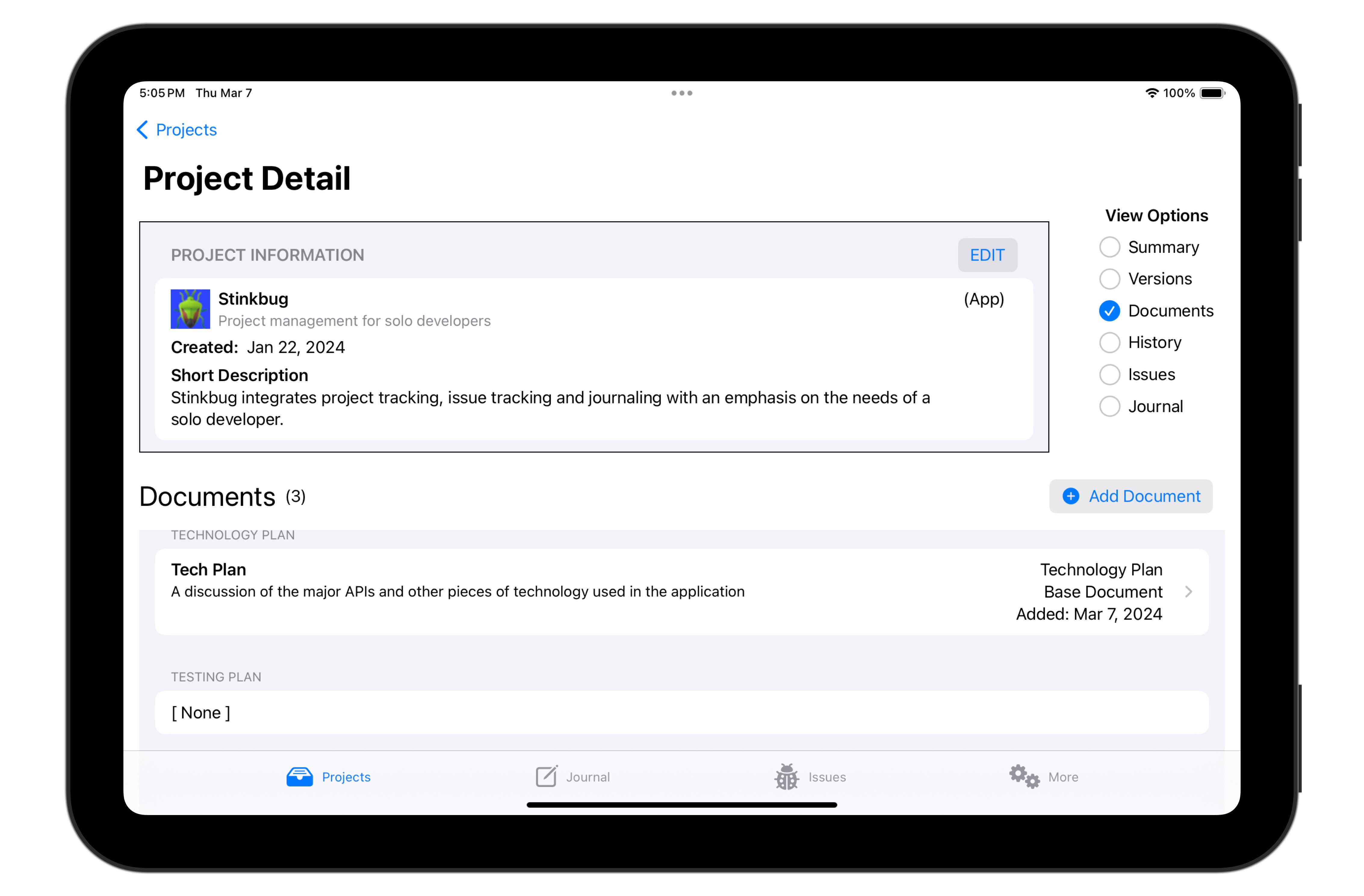Open Tech Plan via disclosure chevron
Screen dimensions: 1364x896
click(x=1189, y=592)
